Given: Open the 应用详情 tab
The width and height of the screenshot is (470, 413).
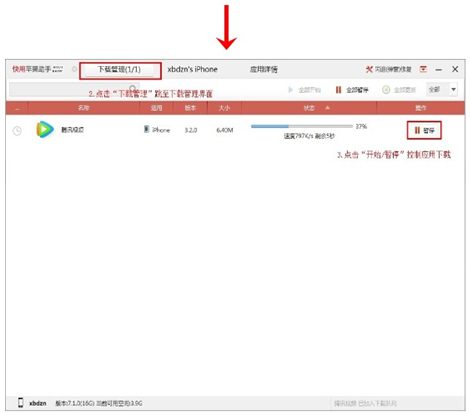Looking at the screenshot, I should (263, 69).
